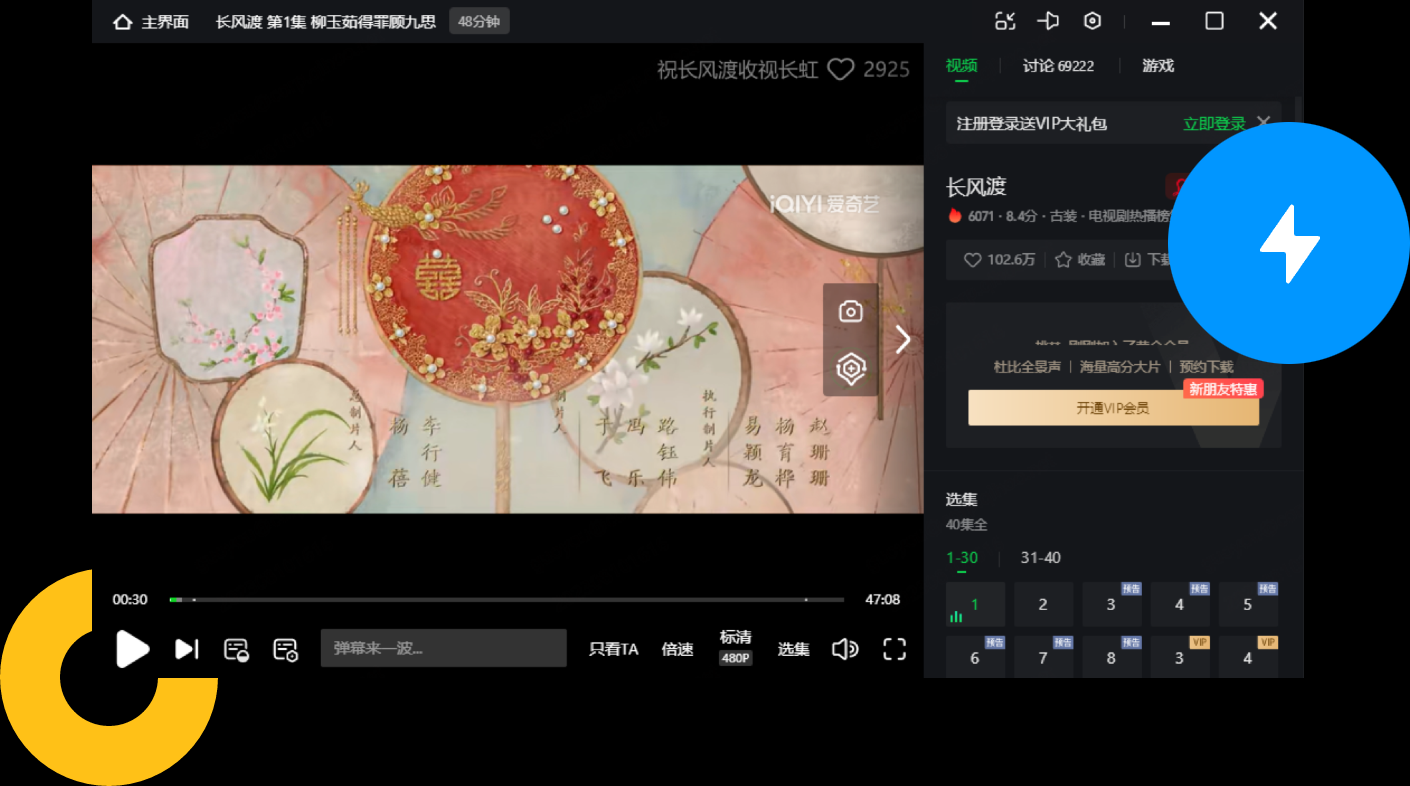Select episode 2 from the episode list
1410x786 pixels.
click(1043, 604)
